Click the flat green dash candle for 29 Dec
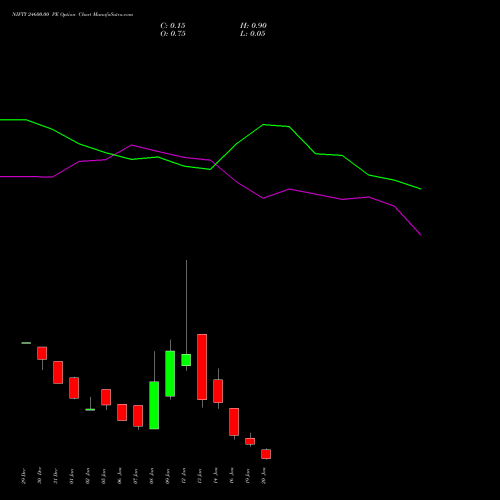Screen dimensions: 500x500 click(x=26, y=343)
